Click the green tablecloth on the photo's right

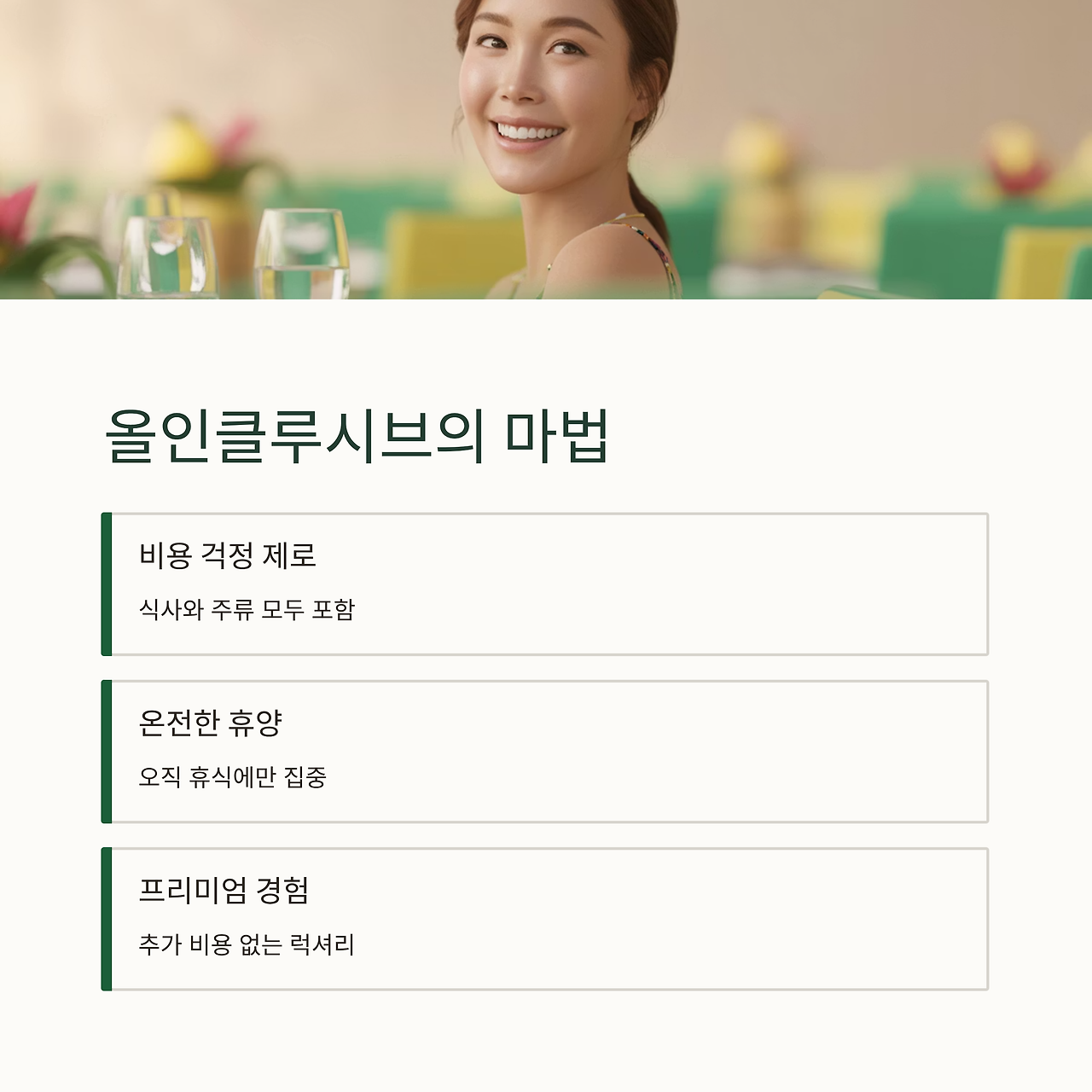(964, 247)
